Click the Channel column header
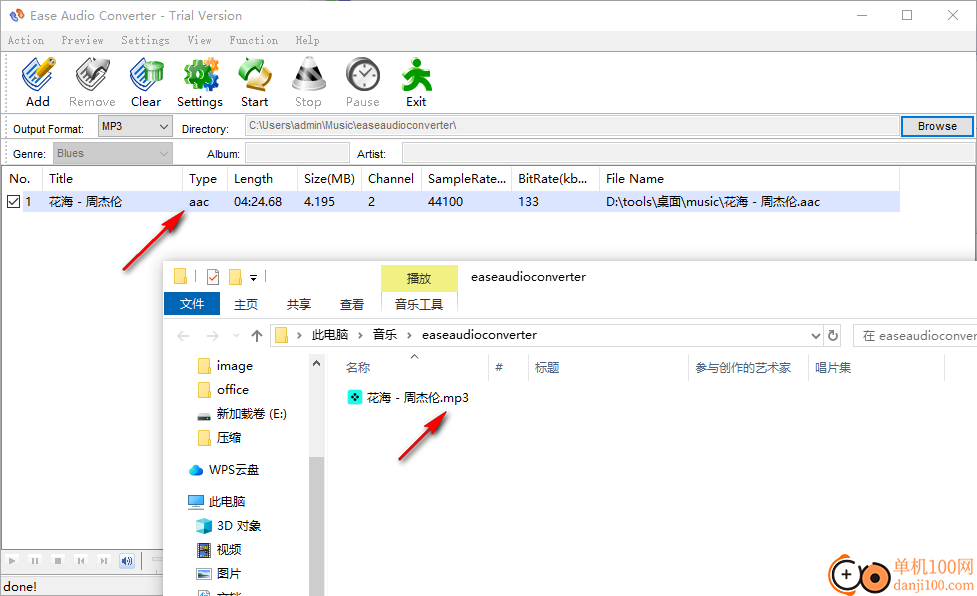 coord(391,179)
